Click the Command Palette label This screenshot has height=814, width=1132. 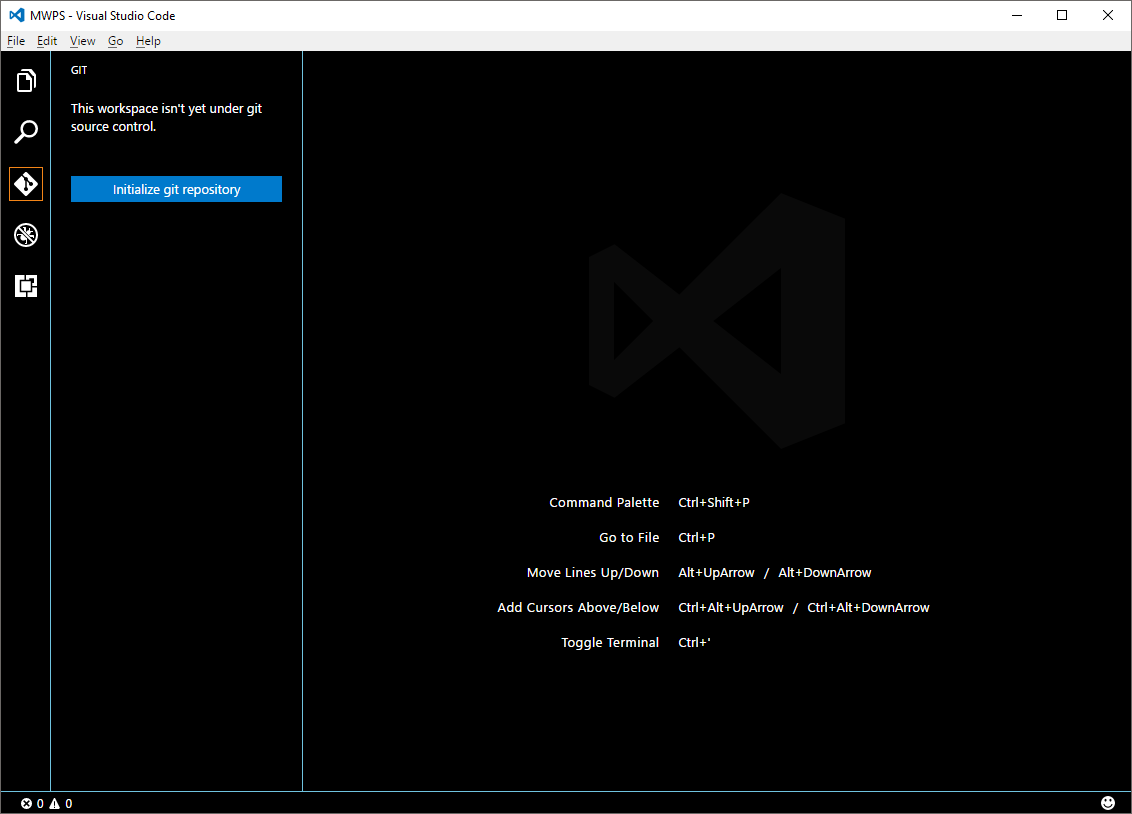click(604, 502)
